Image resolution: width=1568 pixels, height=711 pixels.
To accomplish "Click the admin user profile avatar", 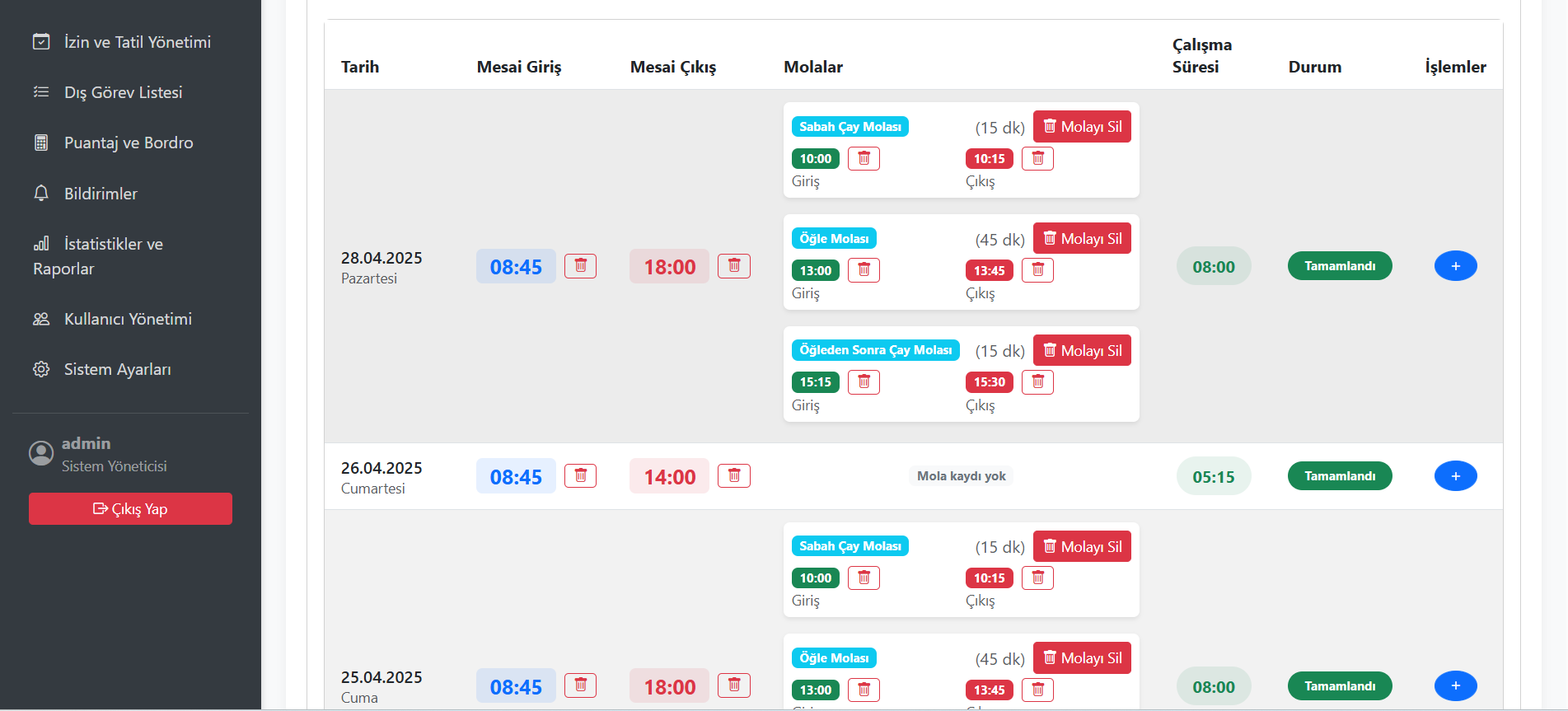I will click(41, 453).
